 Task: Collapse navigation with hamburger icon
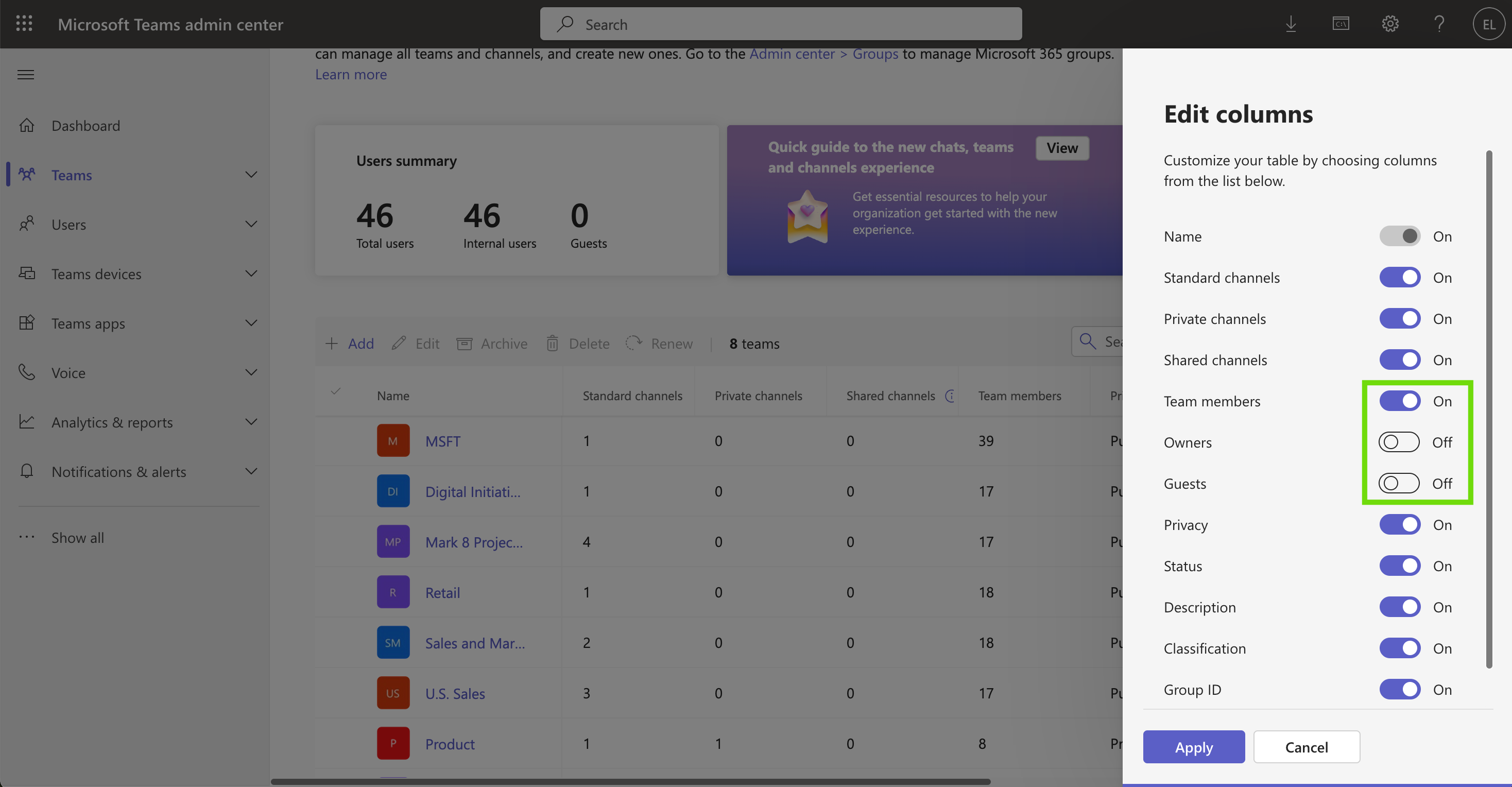(26, 75)
